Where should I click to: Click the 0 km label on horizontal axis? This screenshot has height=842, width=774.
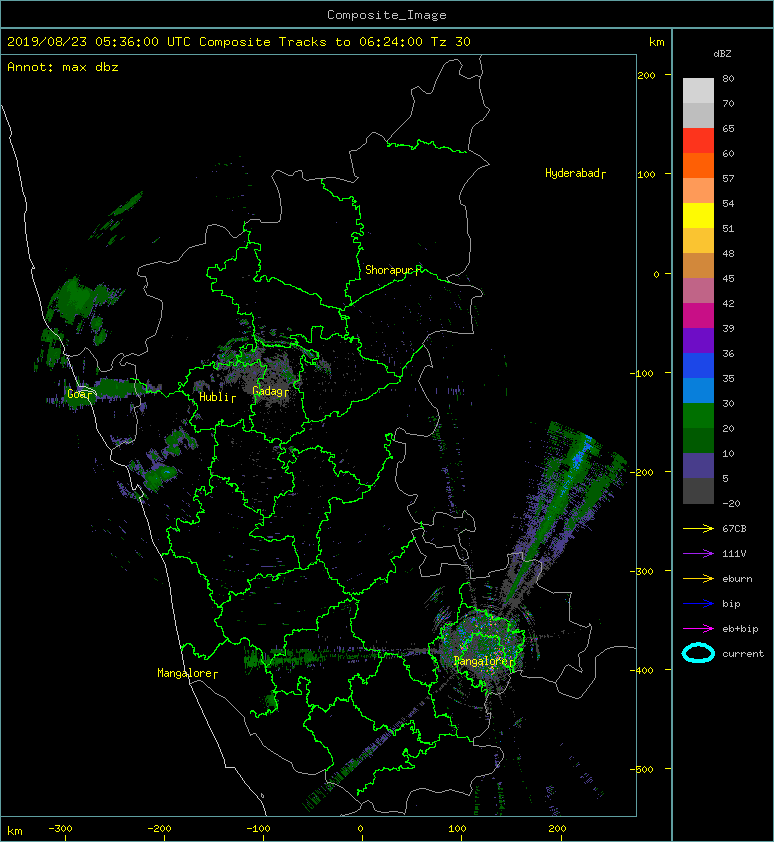(x=360, y=829)
